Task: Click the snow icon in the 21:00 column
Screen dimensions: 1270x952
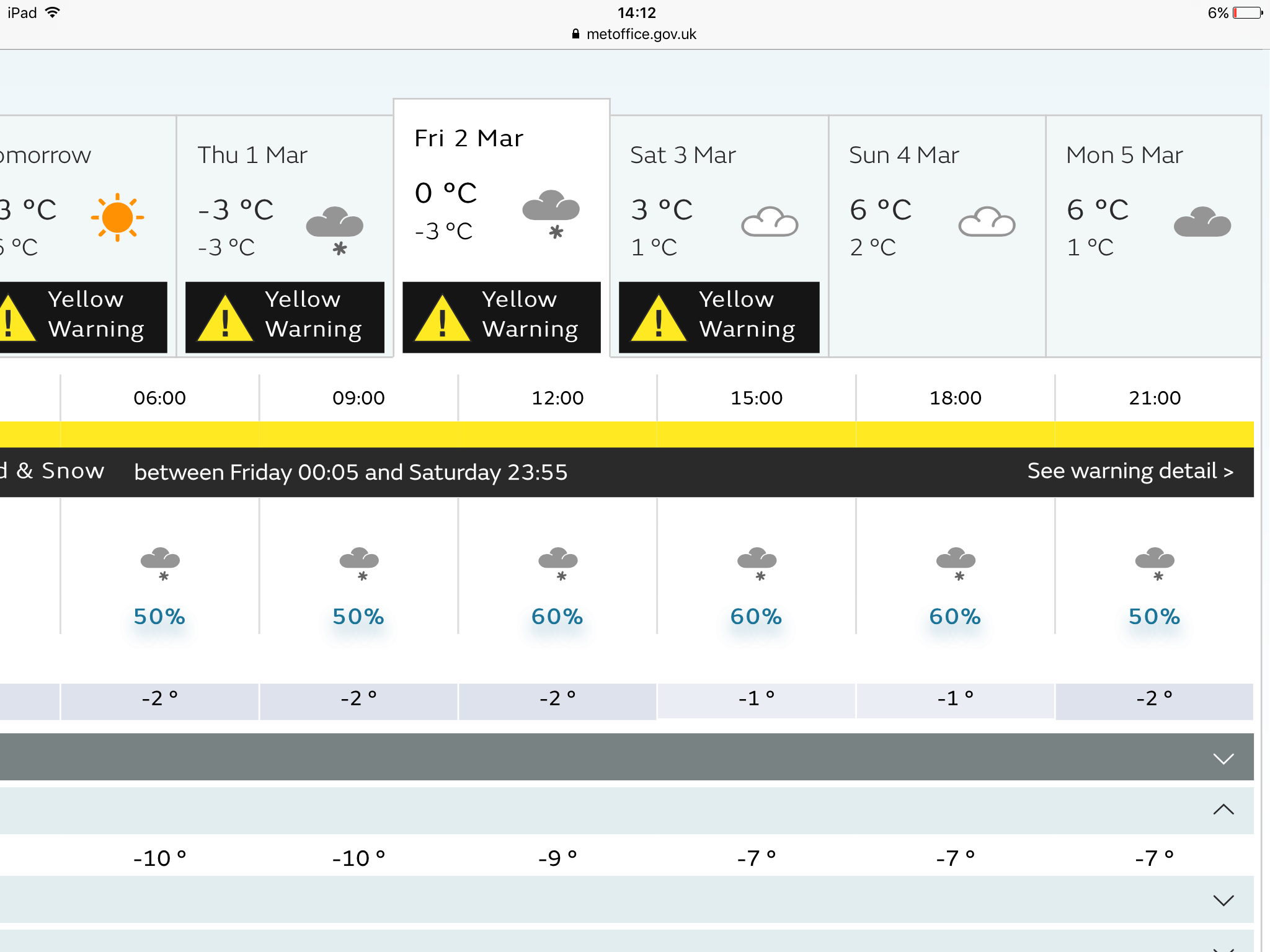Action: [x=1155, y=564]
